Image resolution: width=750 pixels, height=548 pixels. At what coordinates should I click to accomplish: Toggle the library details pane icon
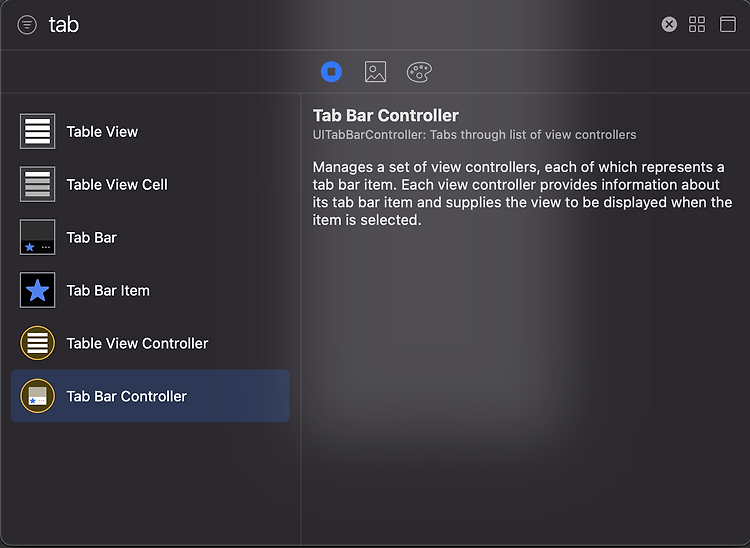(x=728, y=24)
